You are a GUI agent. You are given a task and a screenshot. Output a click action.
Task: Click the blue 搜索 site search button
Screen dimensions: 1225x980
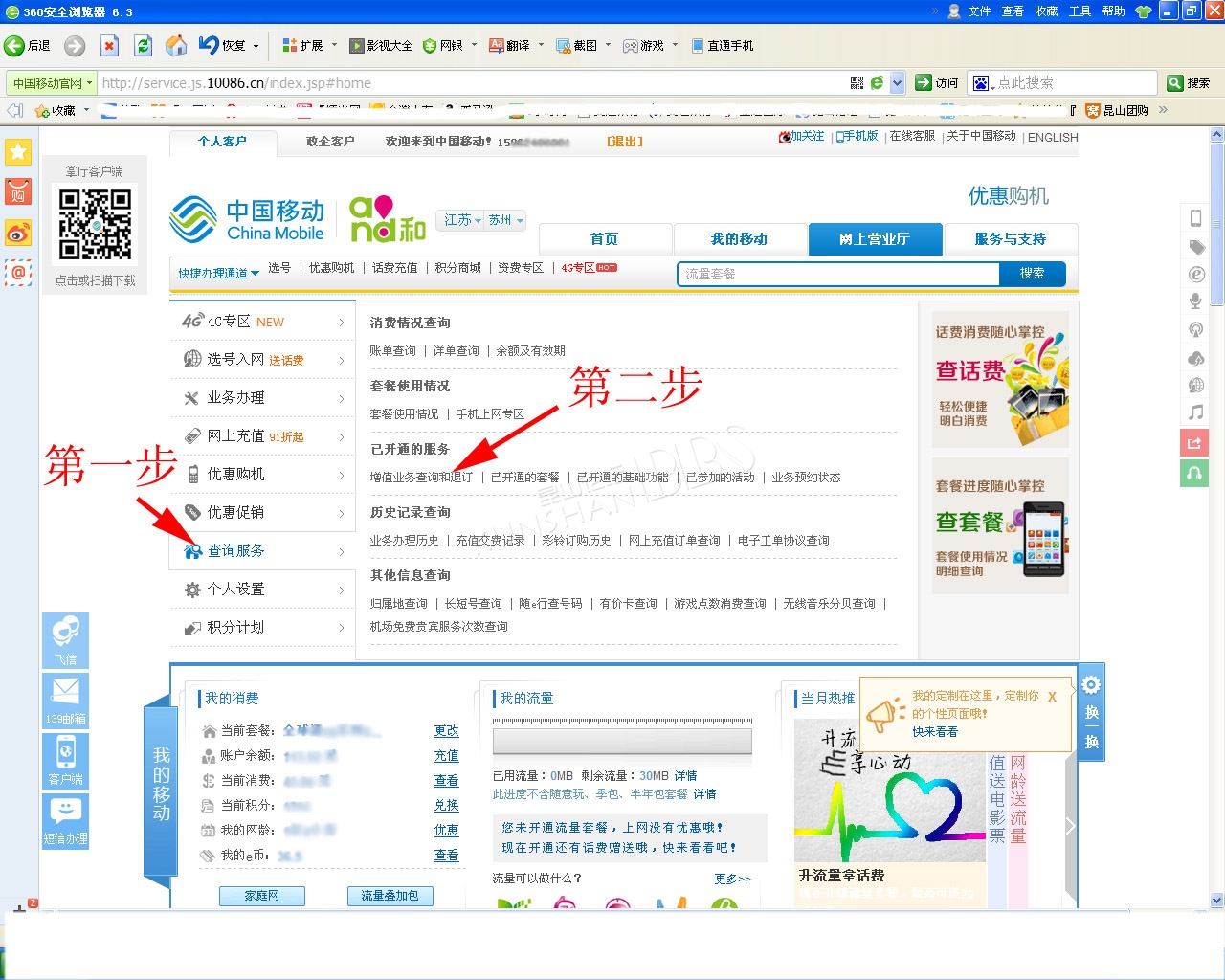[x=1032, y=274]
